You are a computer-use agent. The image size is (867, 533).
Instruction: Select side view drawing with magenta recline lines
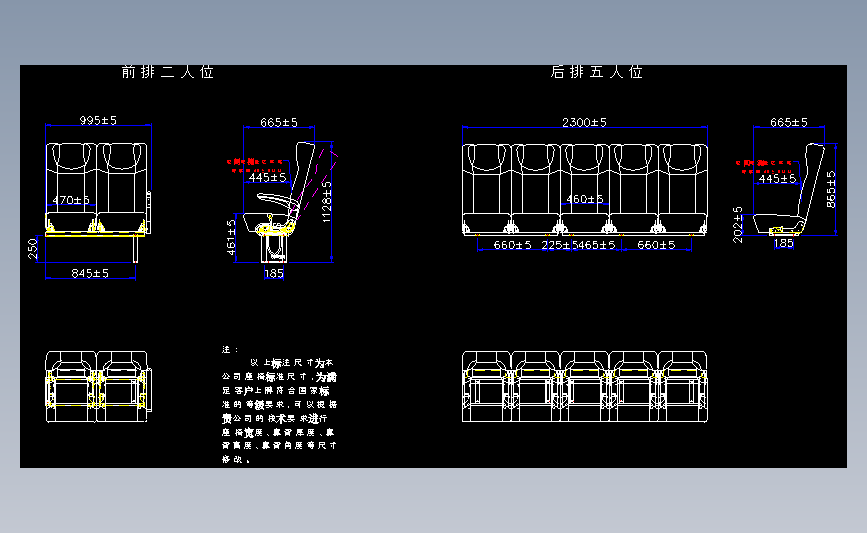(x=290, y=202)
